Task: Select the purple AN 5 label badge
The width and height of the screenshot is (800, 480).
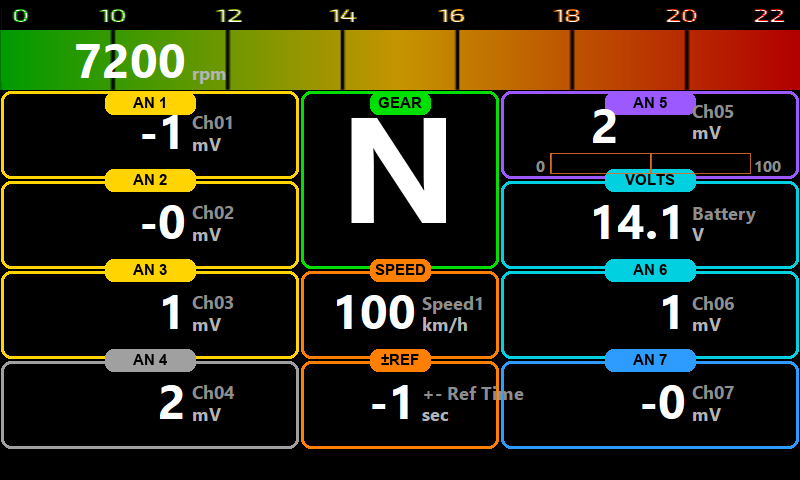Action: [x=650, y=103]
